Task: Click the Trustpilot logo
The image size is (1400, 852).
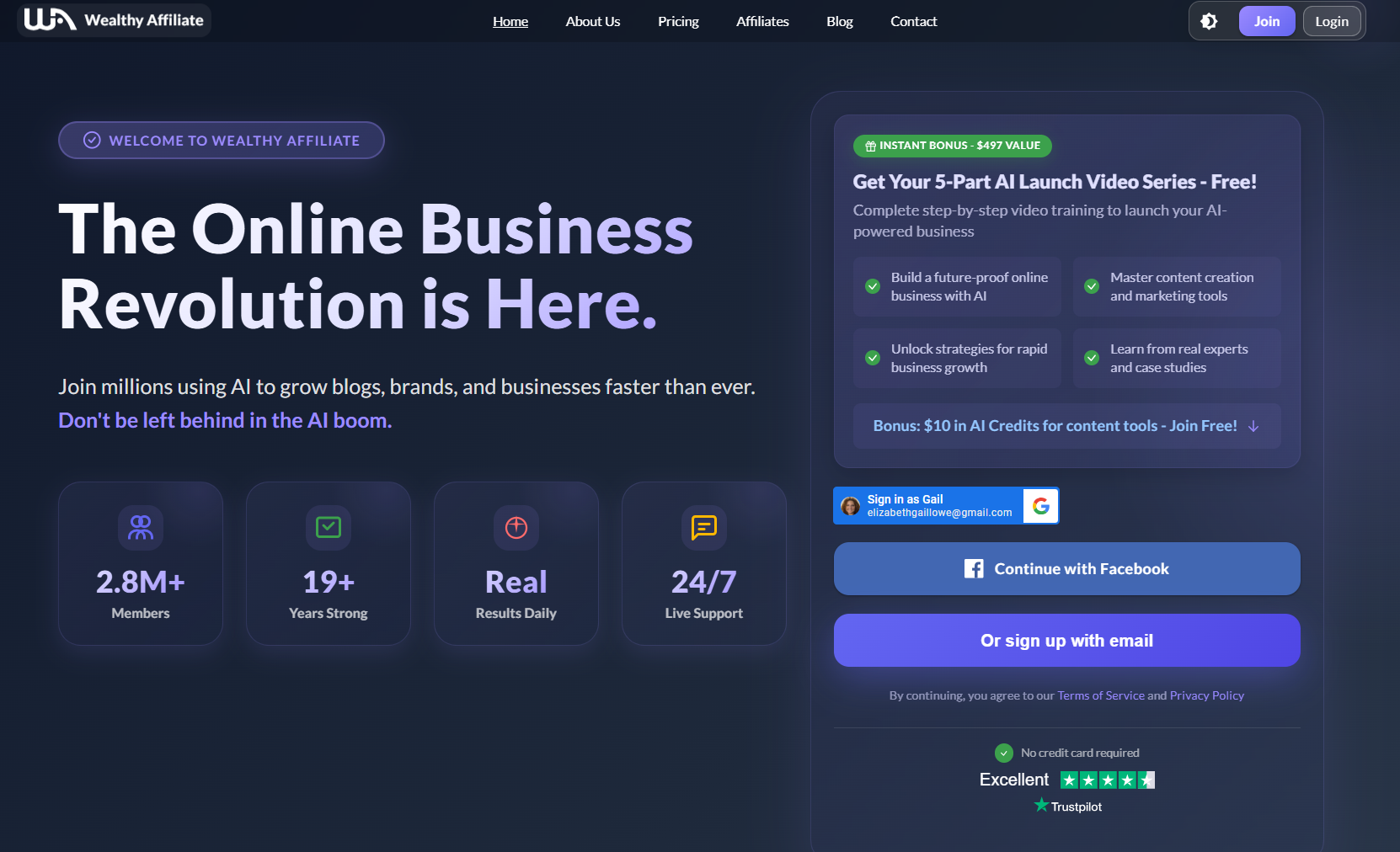Action: pyautogui.click(x=1068, y=806)
